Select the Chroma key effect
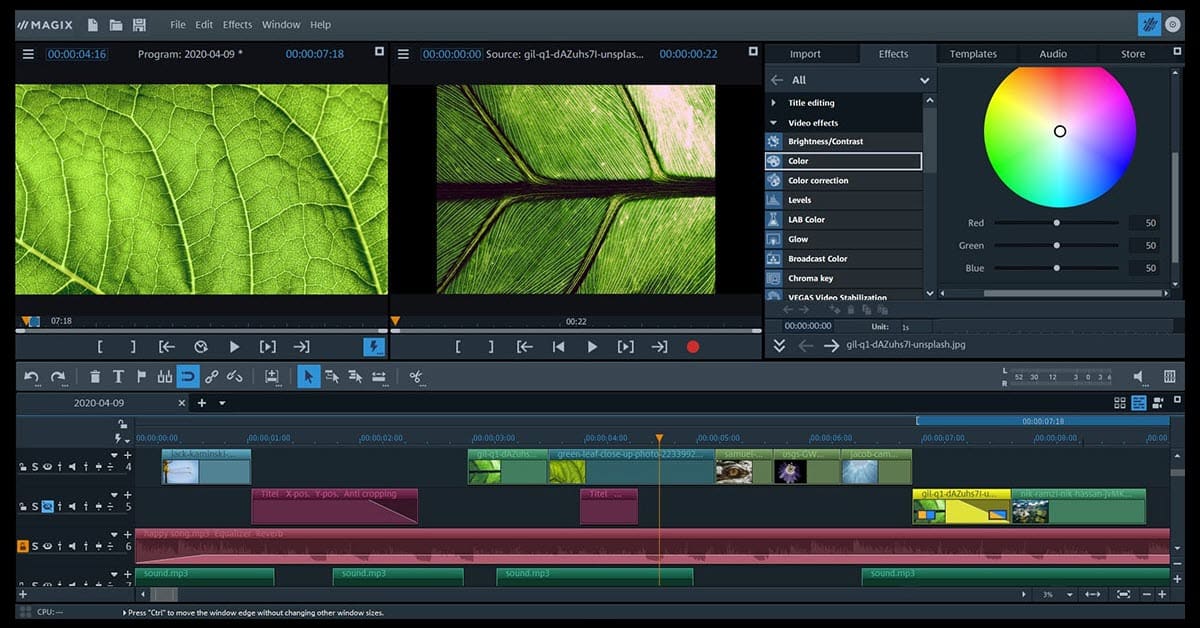This screenshot has height=628, width=1200. click(x=810, y=278)
